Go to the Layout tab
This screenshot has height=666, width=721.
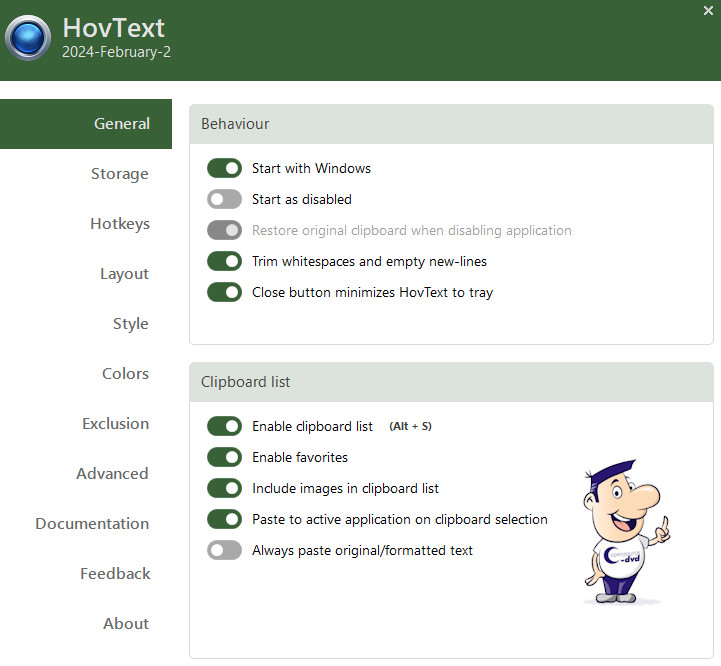coord(124,274)
